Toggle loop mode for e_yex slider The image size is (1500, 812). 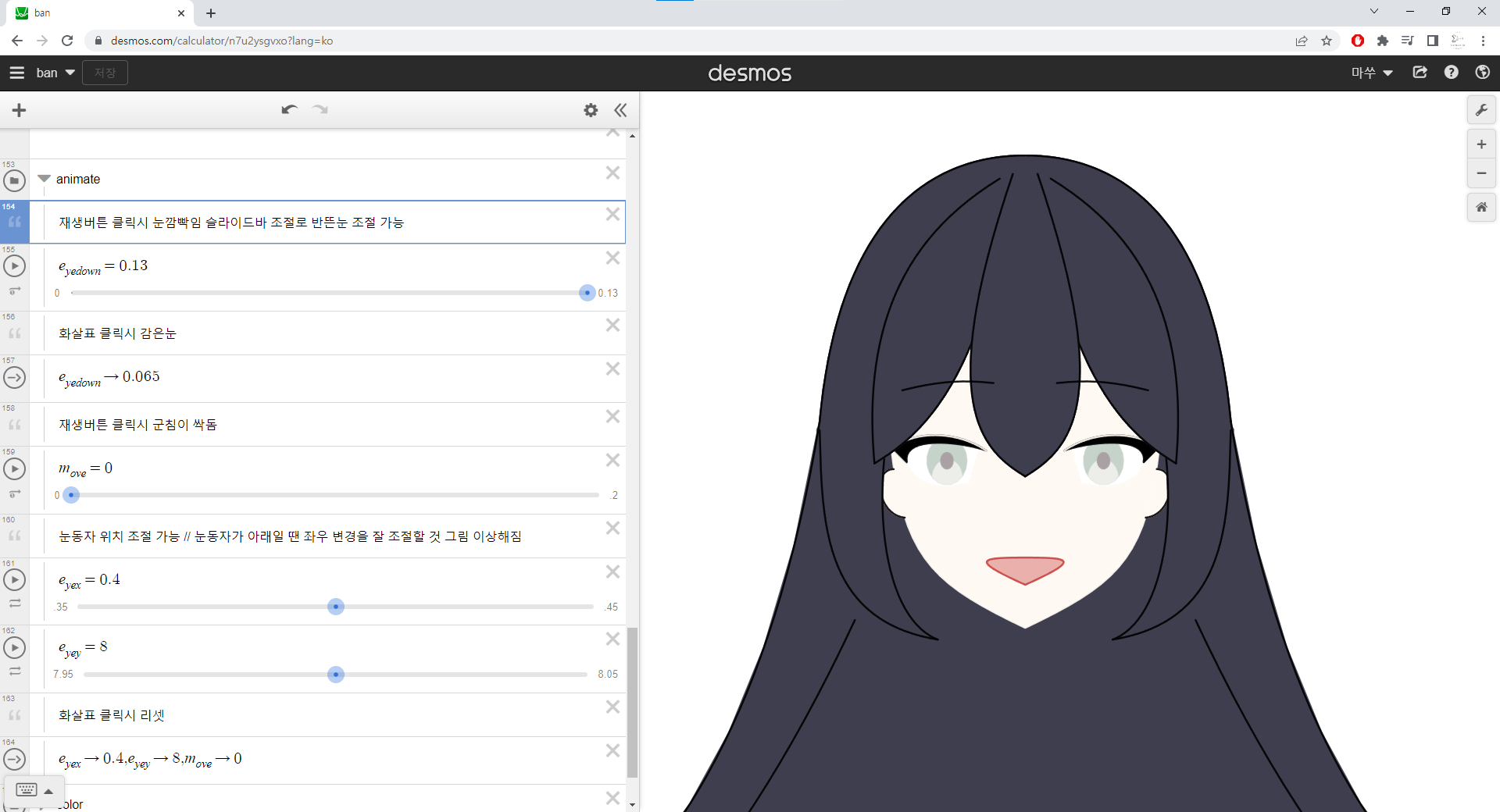point(15,604)
